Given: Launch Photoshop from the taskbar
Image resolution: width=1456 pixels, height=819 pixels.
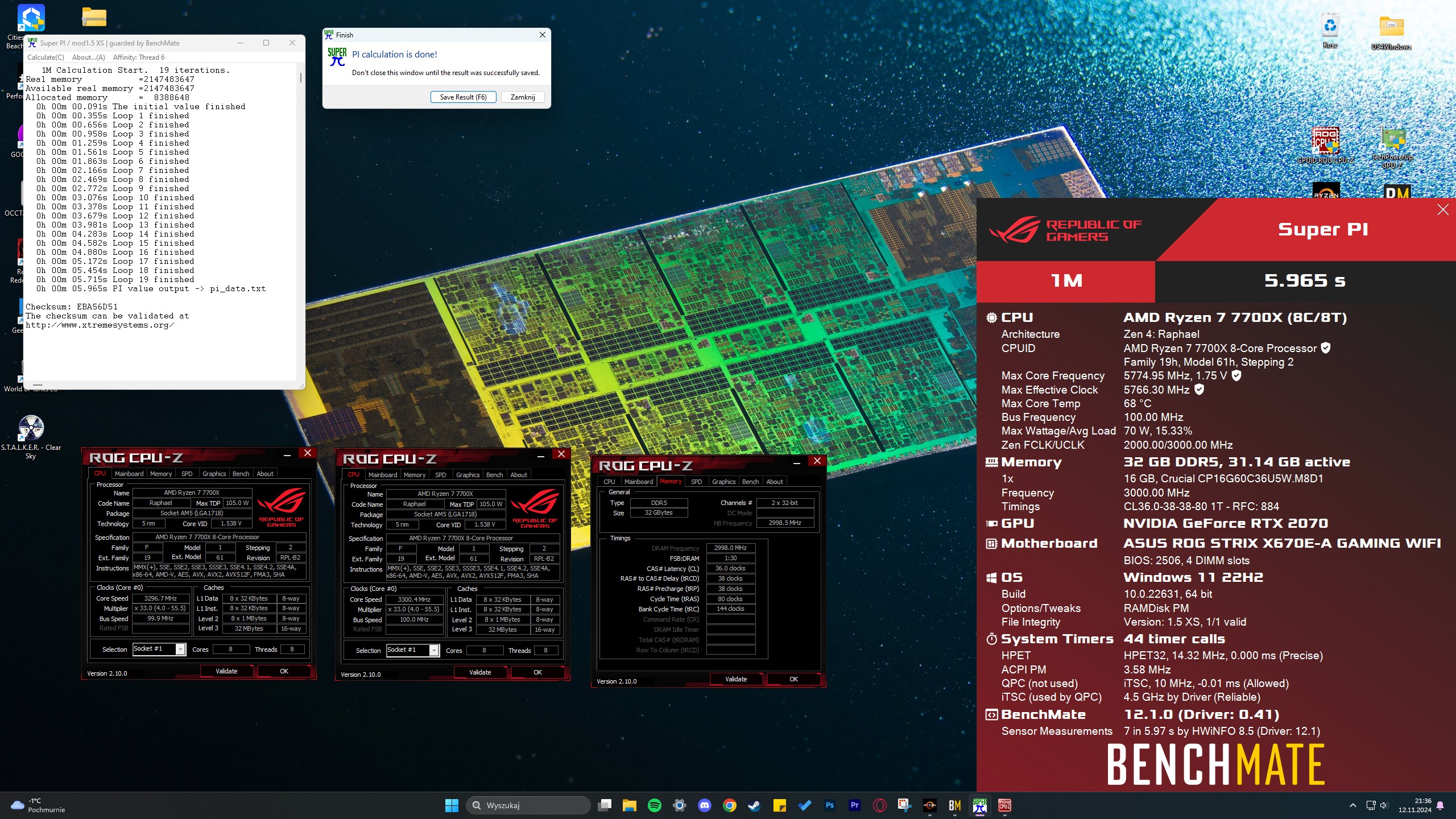Looking at the screenshot, I should pyautogui.click(x=829, y=805).
